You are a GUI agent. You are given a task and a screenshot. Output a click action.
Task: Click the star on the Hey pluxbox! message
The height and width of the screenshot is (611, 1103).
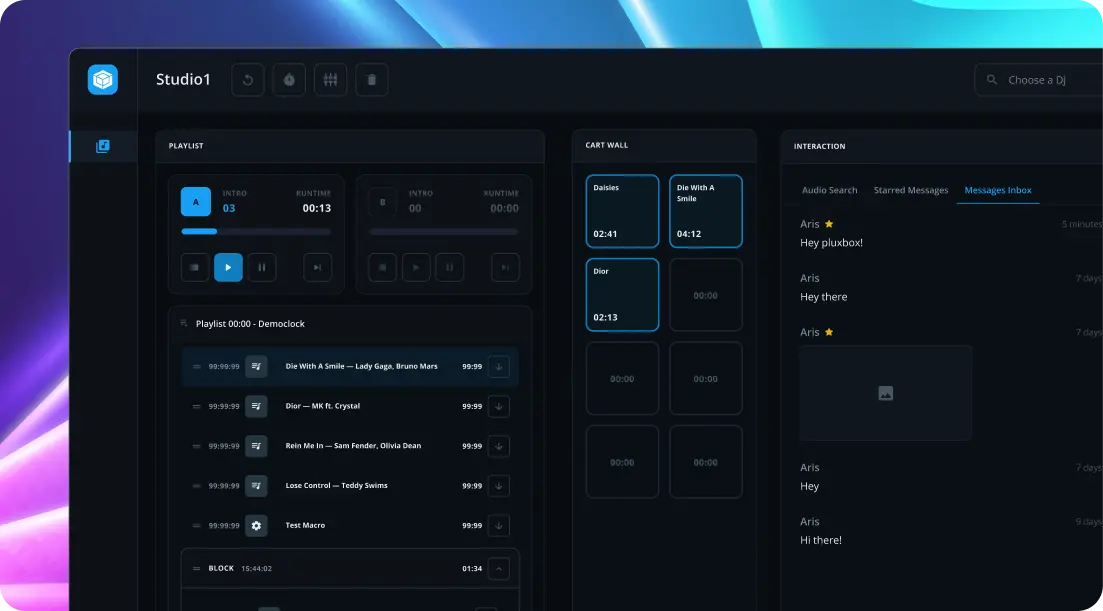[x=829, y=224]
